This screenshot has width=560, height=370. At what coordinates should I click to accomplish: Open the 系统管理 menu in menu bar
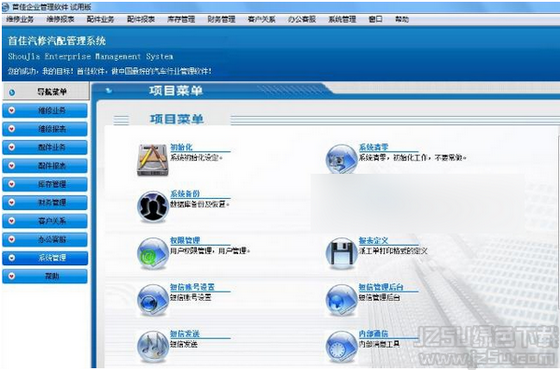[x=342, y=19]
